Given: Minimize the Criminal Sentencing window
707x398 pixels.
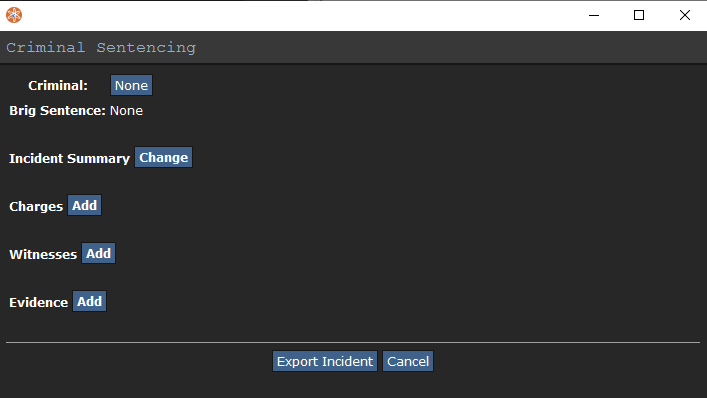Looking at the screenshot, I should pos(594,15).
